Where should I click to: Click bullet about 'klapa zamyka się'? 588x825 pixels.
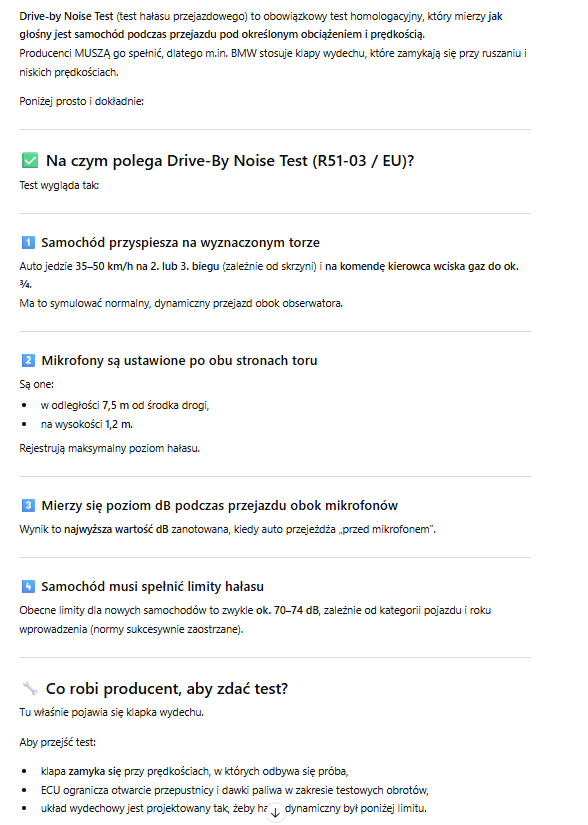(x=194, y=771)
